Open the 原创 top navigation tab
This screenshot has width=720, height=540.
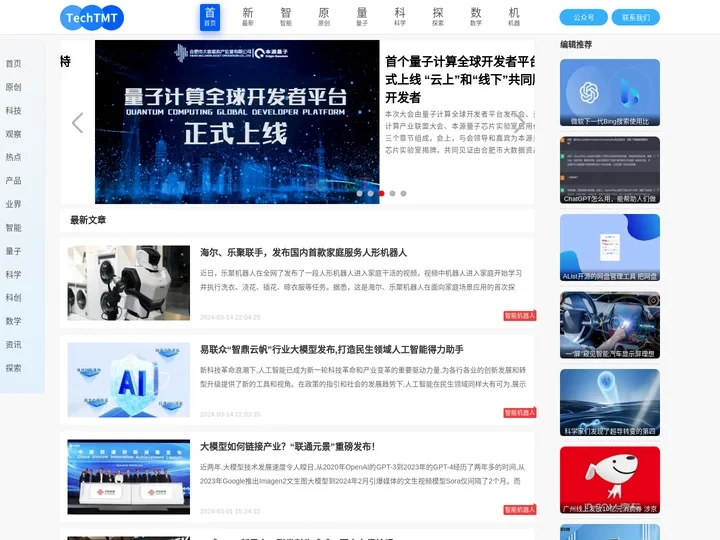pyautogui.click(x=324, y=17)
